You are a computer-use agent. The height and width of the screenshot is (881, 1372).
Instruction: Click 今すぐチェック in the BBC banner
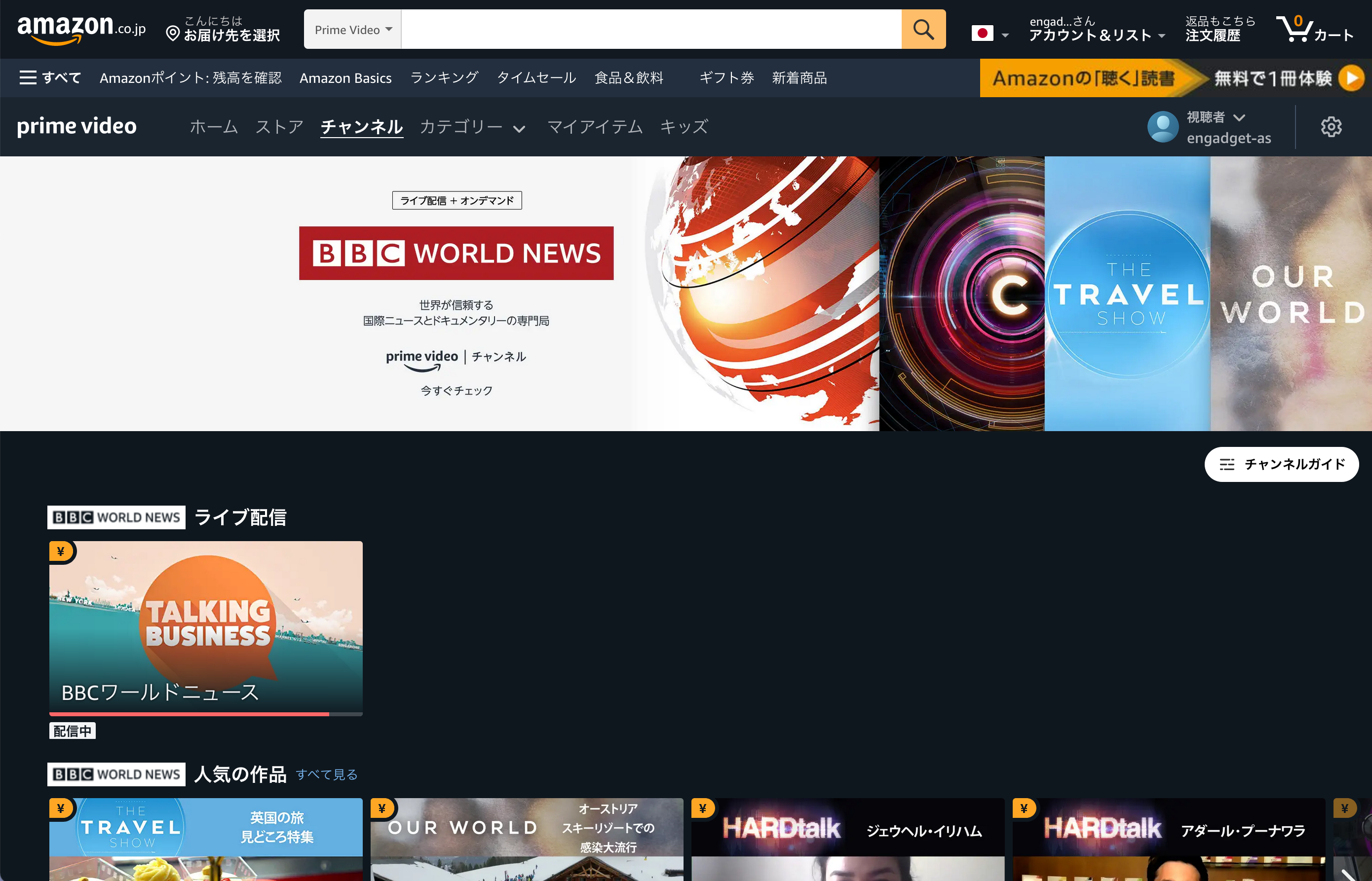(456, 391)
